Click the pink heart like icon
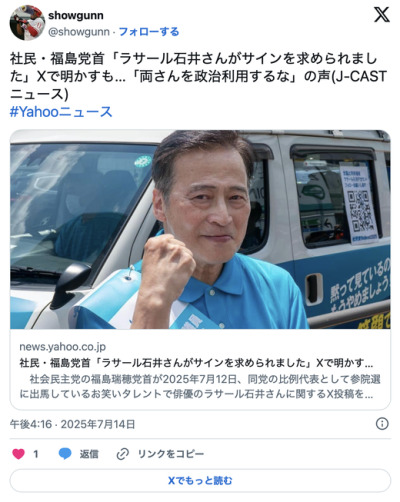This screenshot has width=400, height=502. point(19,454)
